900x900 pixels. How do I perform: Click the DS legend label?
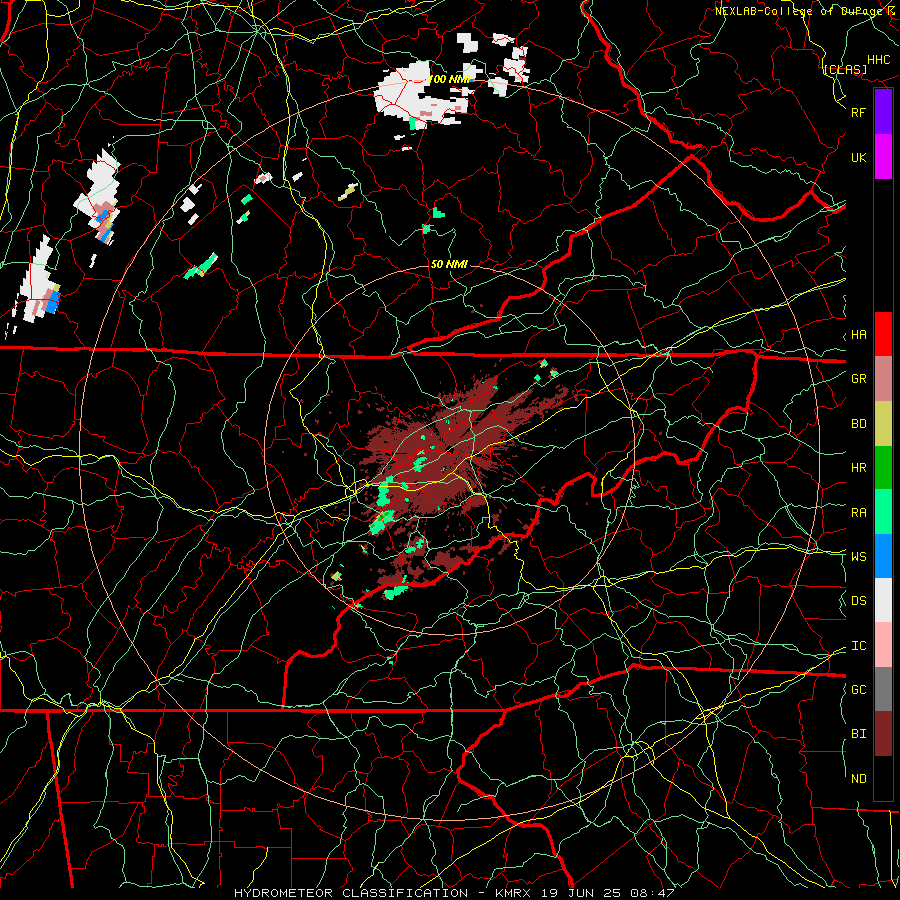pos(859,601)
